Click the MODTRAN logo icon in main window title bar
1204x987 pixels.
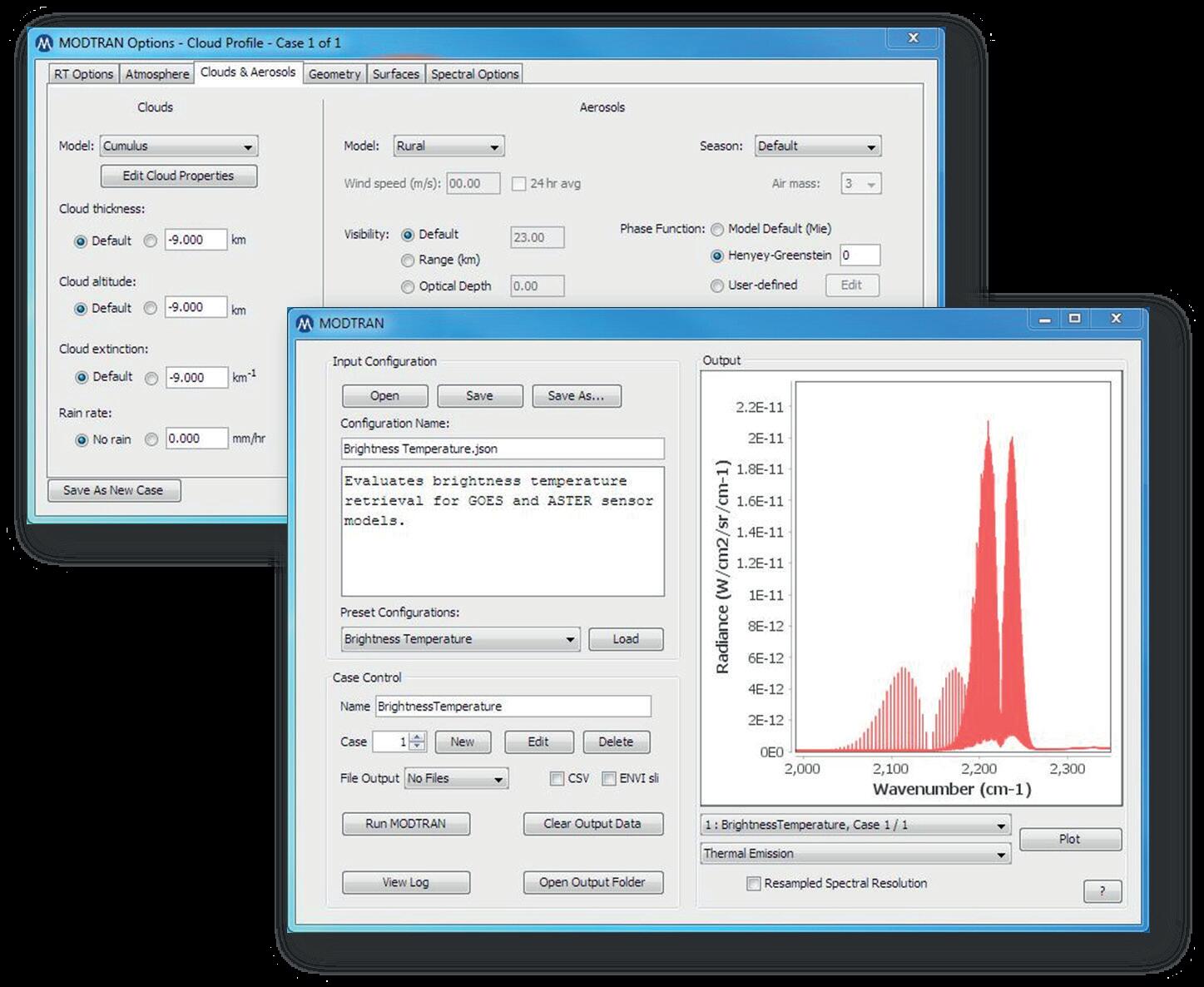305,323
